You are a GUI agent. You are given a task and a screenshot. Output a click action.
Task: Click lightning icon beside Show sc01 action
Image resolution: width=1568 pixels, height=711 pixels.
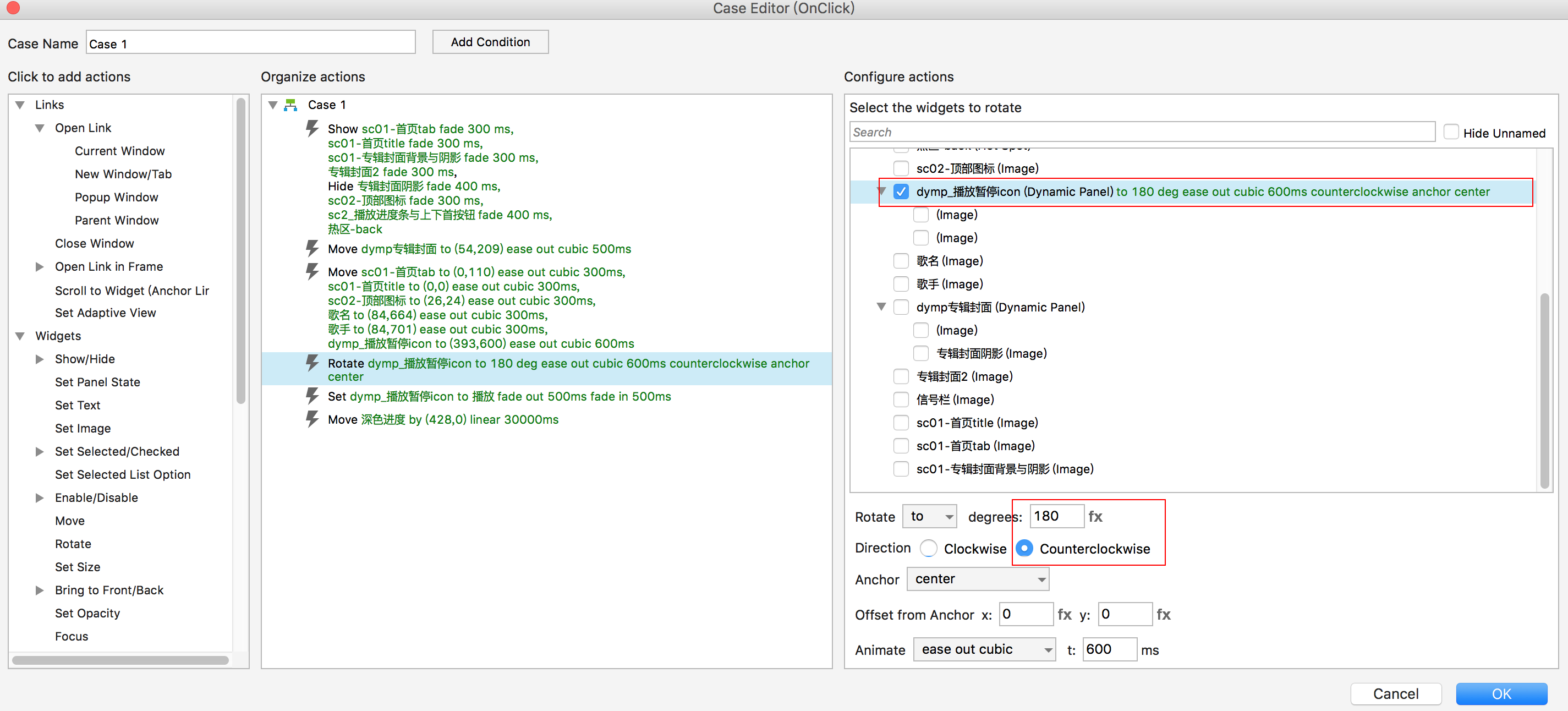pyautogui.click(x=312, y=128)
